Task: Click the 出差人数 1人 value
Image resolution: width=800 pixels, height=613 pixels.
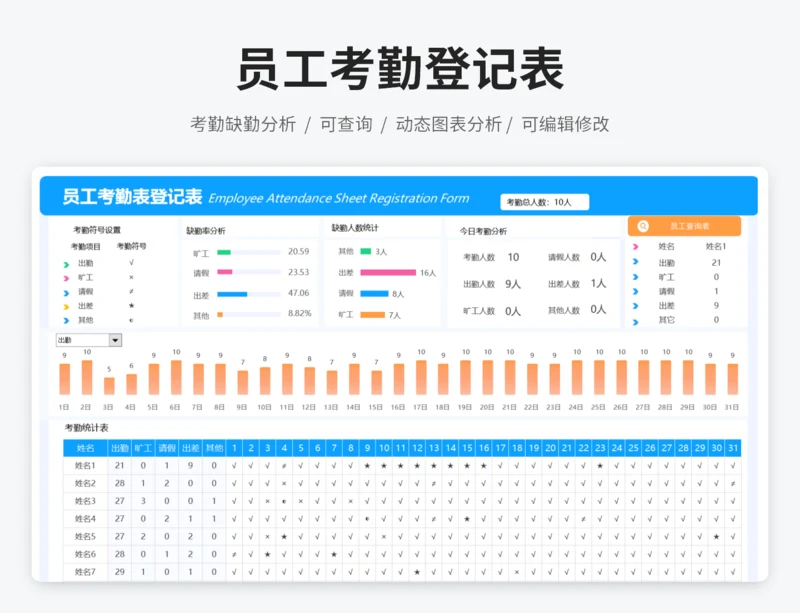Action: [598, 283]
